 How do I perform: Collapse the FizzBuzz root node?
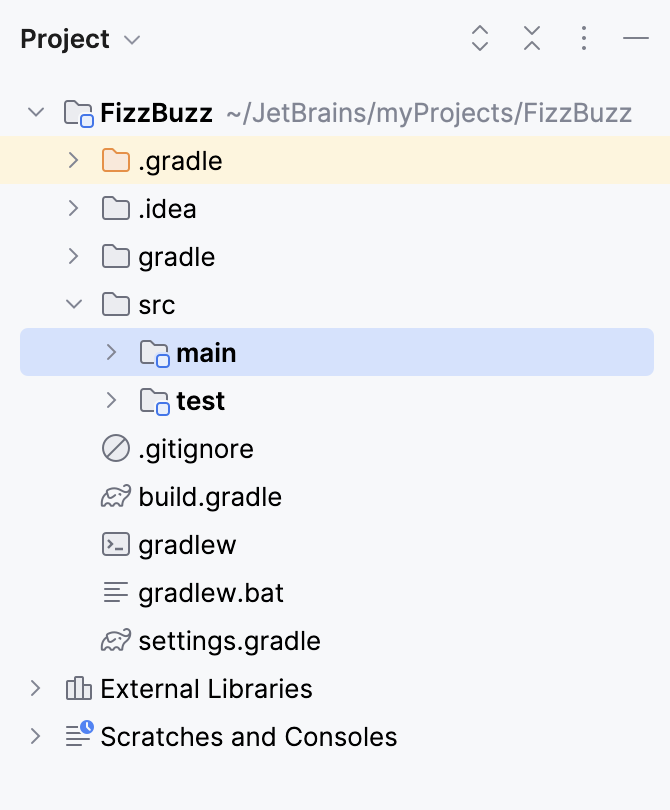click(36, 112)
